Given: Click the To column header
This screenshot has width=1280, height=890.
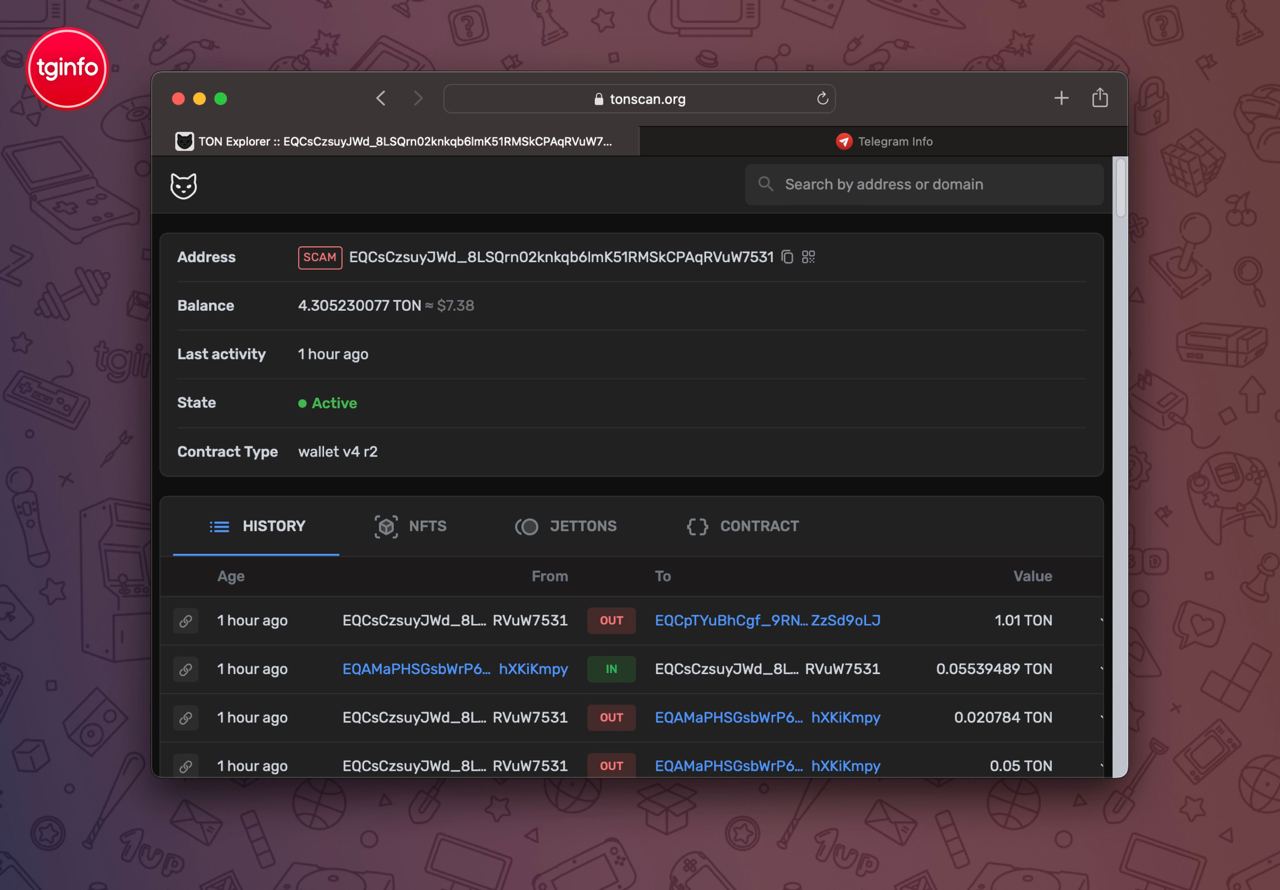Looking at the screenshot, I should pos(663,576).
